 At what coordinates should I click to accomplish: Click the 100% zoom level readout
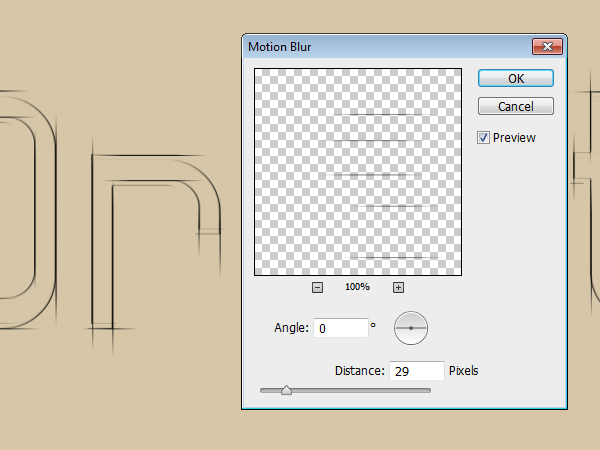pos(357,288)
